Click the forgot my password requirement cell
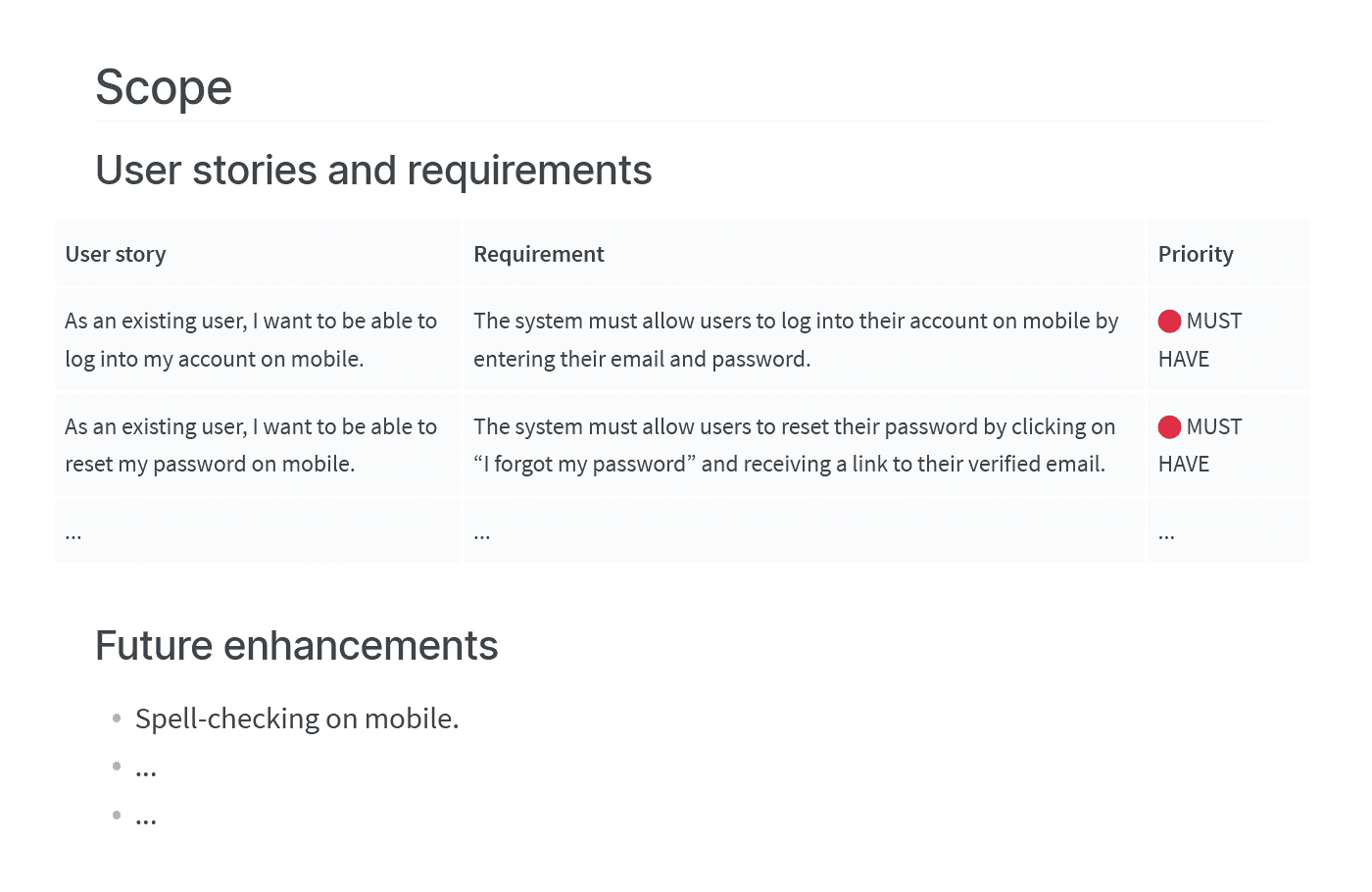Image resolution: width=1372 pixels, height=892 pixels. [793, 446]
